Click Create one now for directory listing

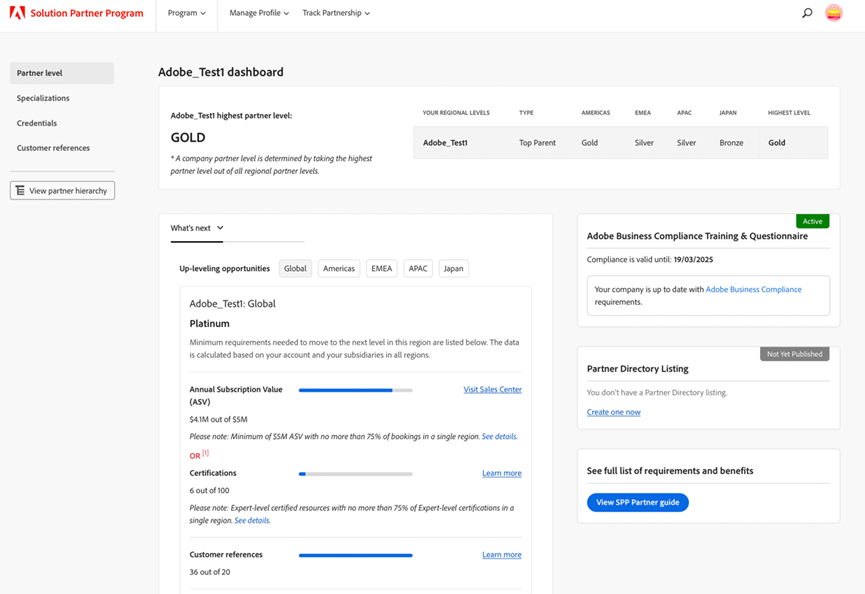click(x=613, y=411)
